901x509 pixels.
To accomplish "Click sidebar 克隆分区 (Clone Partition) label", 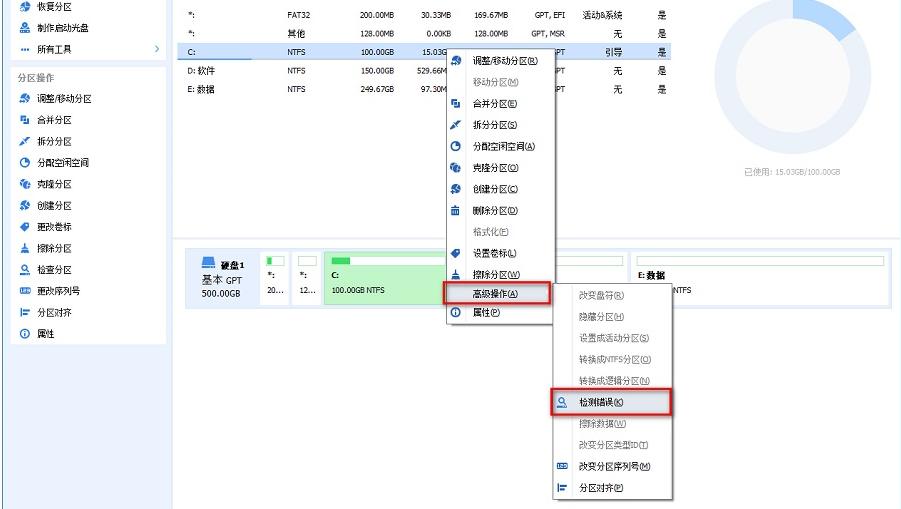I will (54, 184).
